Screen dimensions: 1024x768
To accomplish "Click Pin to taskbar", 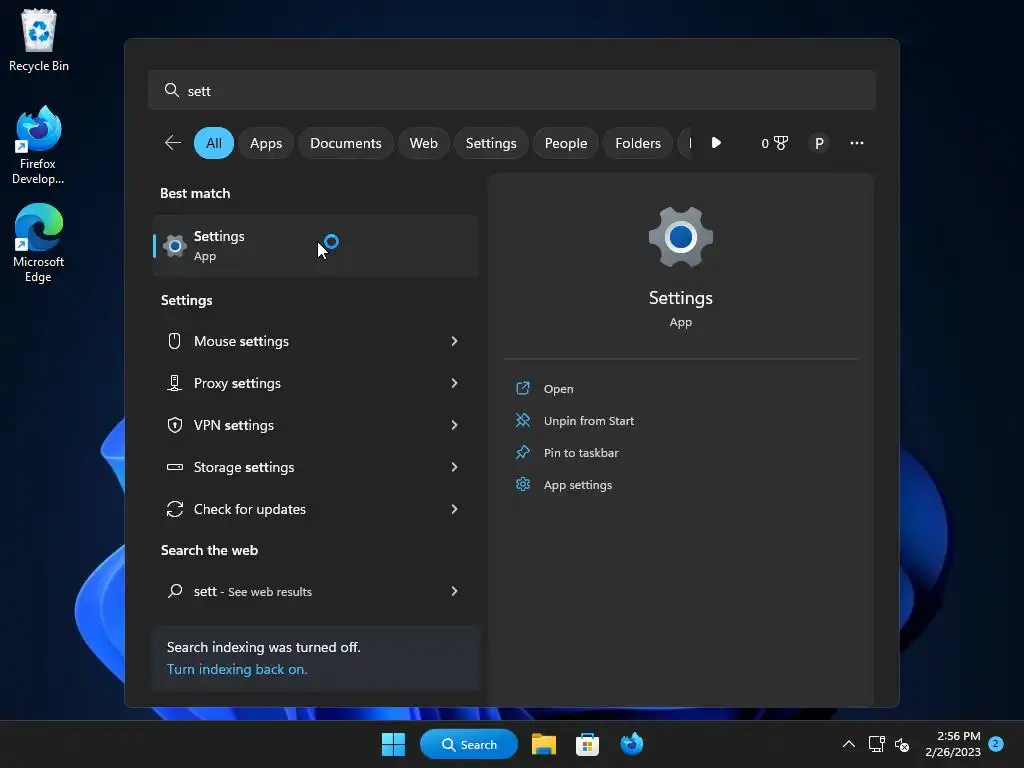I will (581, 453).
